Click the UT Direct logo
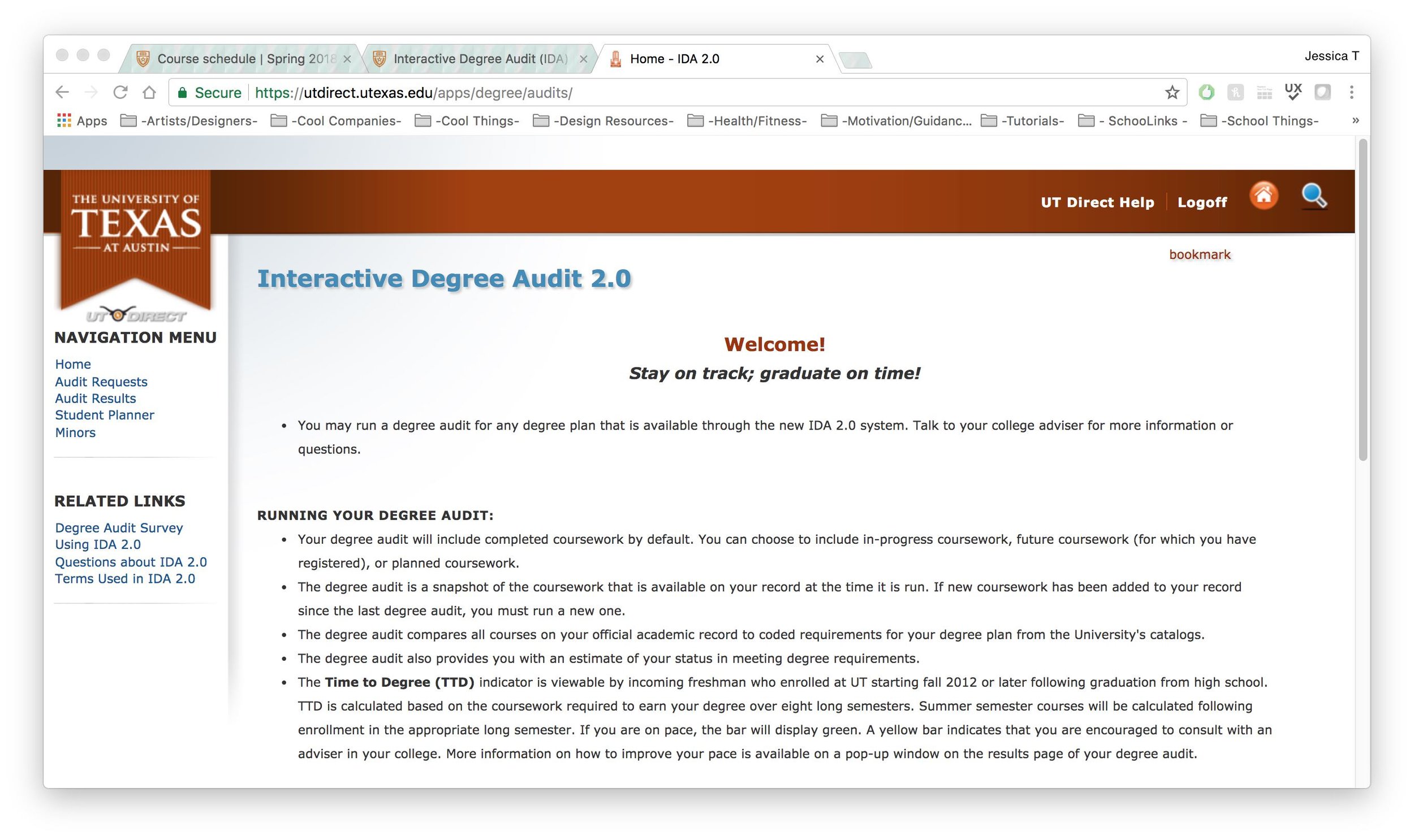 click(136, 315)
